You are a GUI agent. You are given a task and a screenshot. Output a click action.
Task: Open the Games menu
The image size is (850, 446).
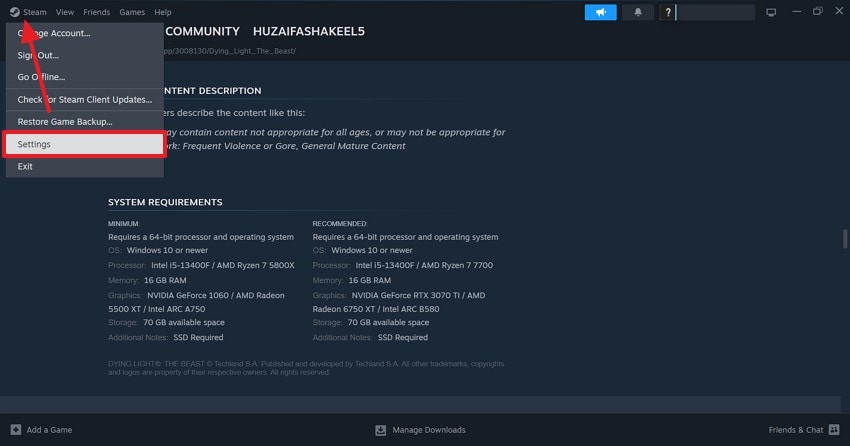[x=132, y=12]
